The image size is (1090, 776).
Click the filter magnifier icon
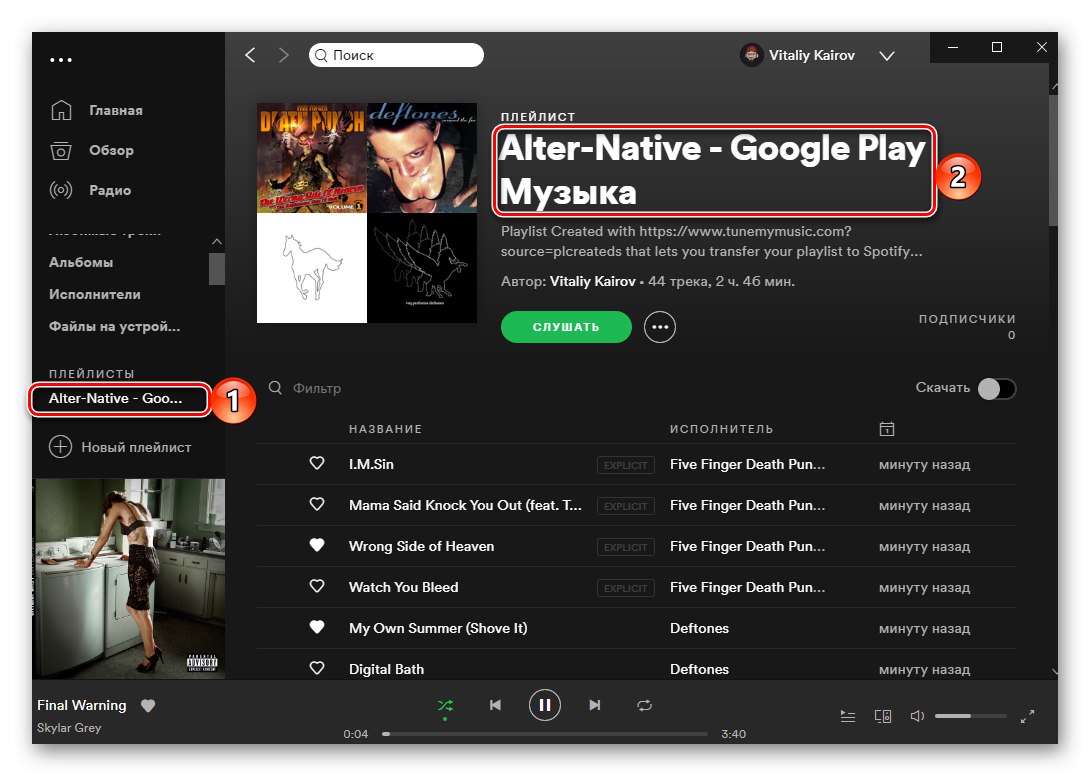coord(275,387)
